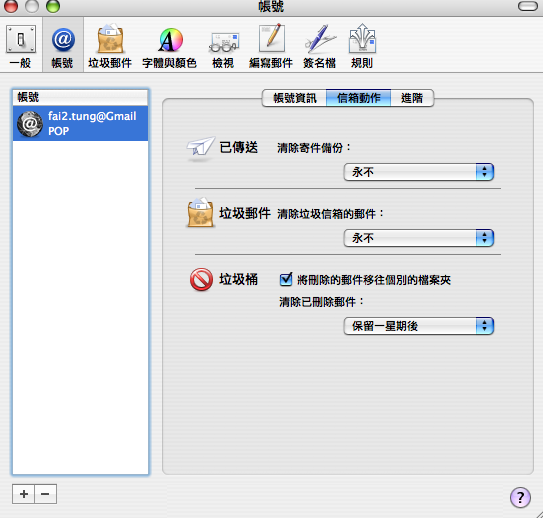The image size is (543, 518).
Task: Open the 簽名檔 signatures preferences icon
Action: click(320, 46)
